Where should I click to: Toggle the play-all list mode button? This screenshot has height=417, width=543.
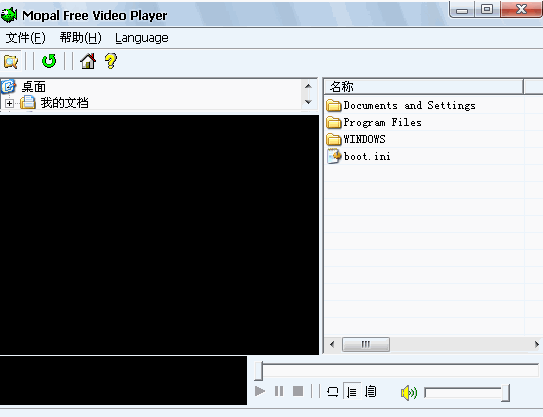tap(371, 392)
